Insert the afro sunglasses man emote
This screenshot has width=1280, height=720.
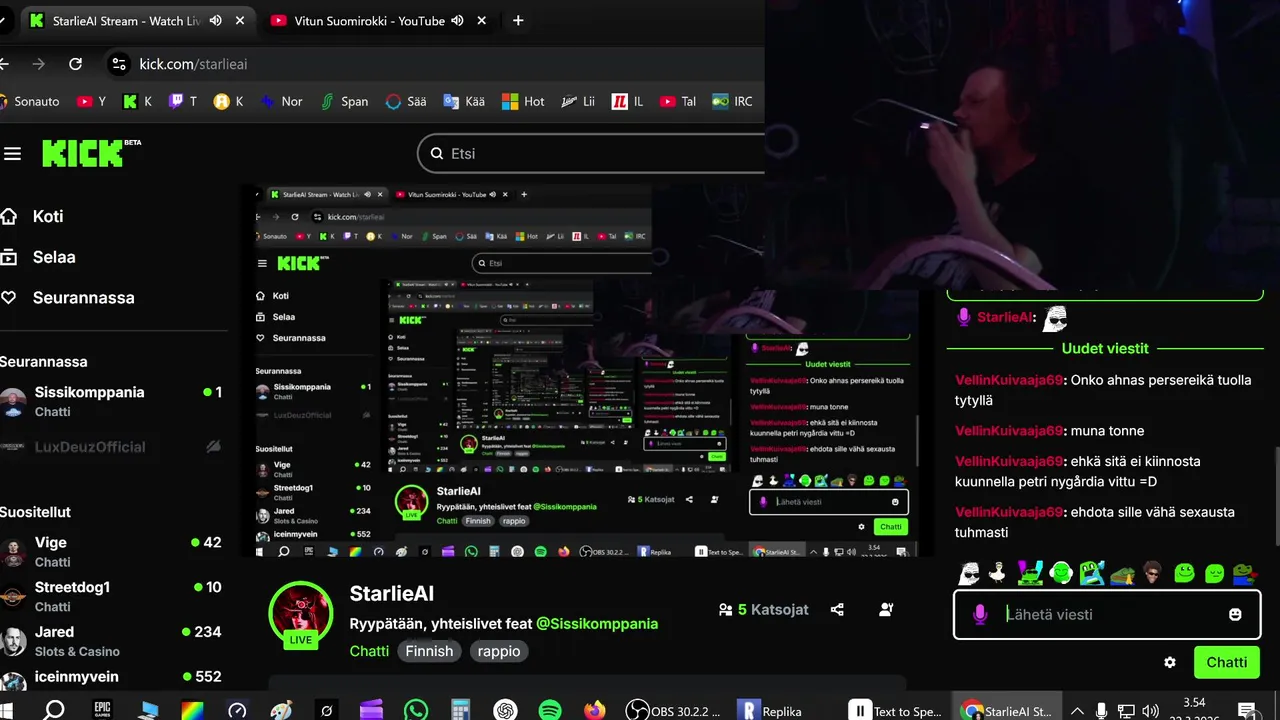[1153, 573]
